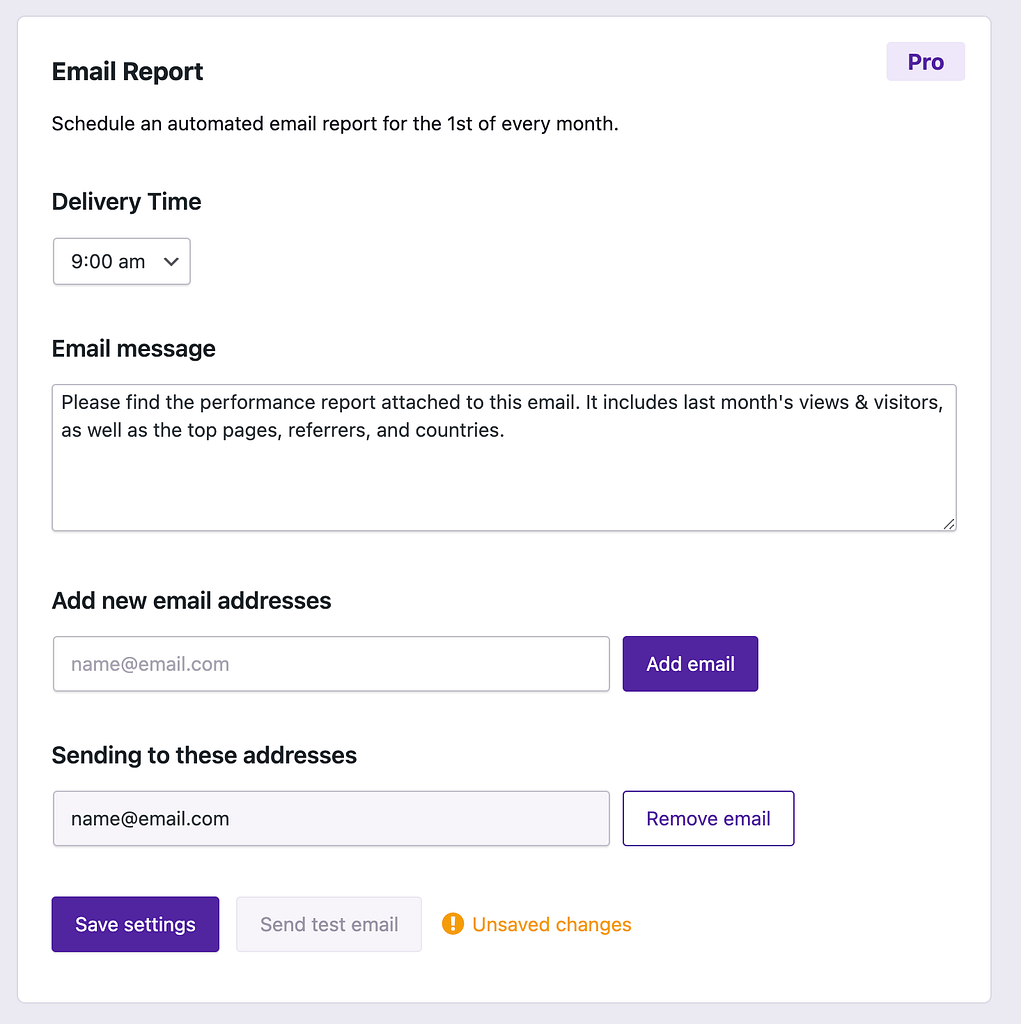Image resolution: width=1021 pixels, height=1024 pixels.
Task: Focus the new email address input field
Action: [331, 664]
